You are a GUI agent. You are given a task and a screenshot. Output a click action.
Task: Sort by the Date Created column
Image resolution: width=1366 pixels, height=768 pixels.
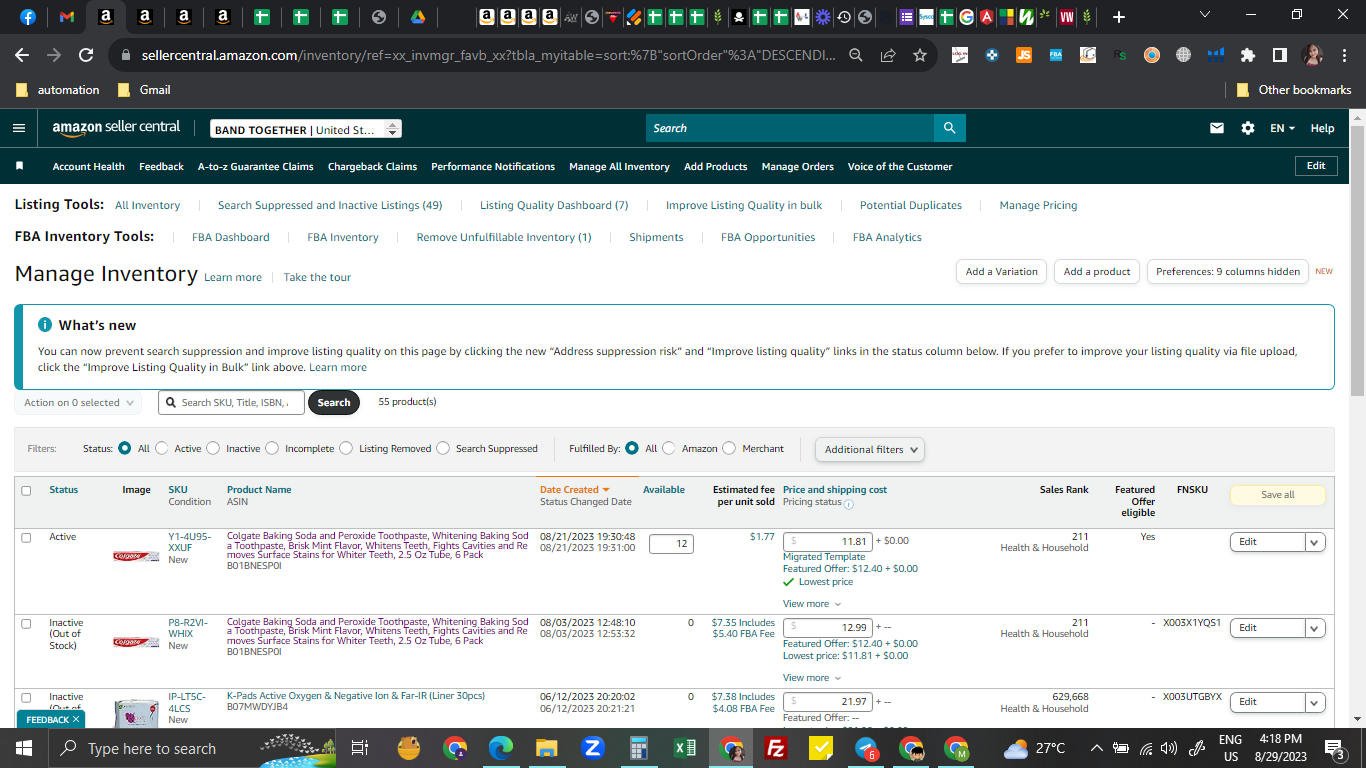(x=574, y=490)
